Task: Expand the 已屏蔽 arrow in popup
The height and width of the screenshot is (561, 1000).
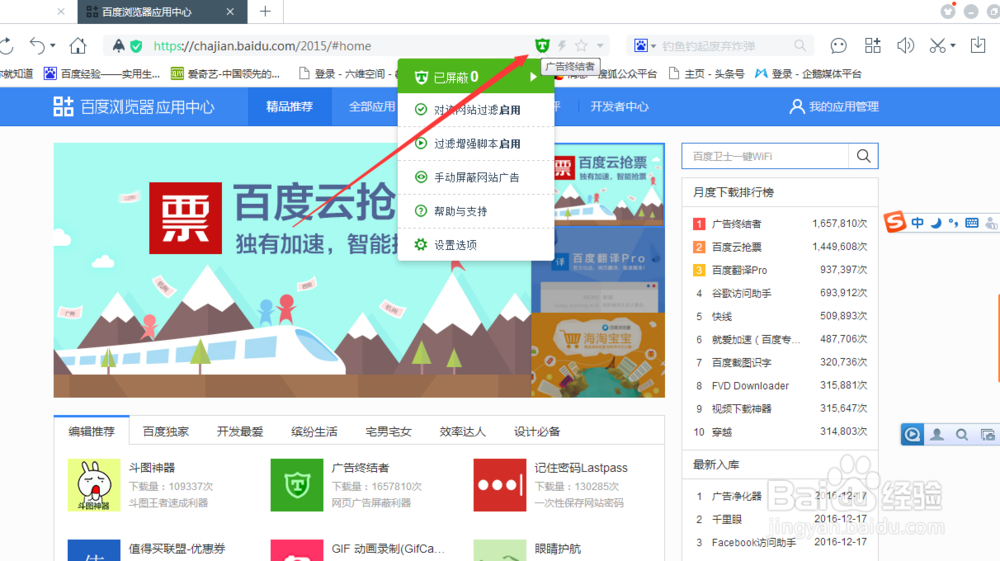Action: (533, 77)
